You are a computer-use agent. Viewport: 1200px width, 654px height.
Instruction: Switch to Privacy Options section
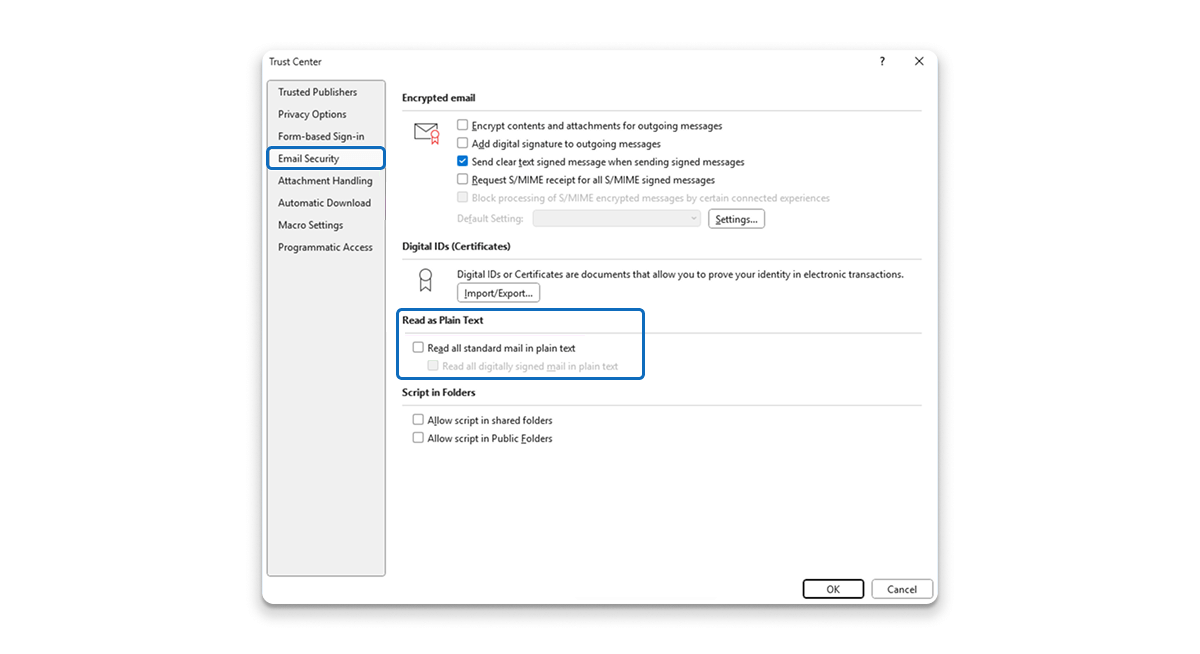pyautogui.click(x=311, y=114)
